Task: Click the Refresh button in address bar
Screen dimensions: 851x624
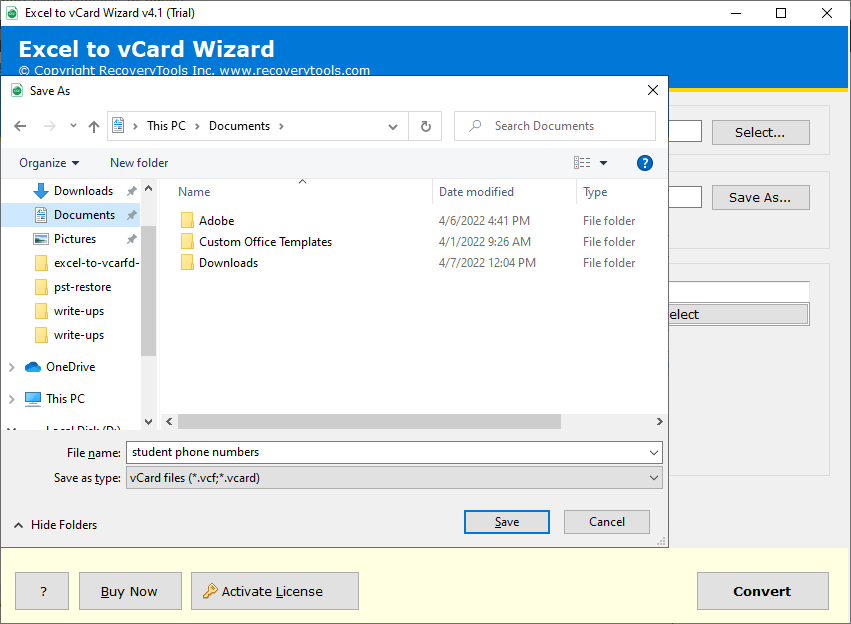Action: coord(426,126)
